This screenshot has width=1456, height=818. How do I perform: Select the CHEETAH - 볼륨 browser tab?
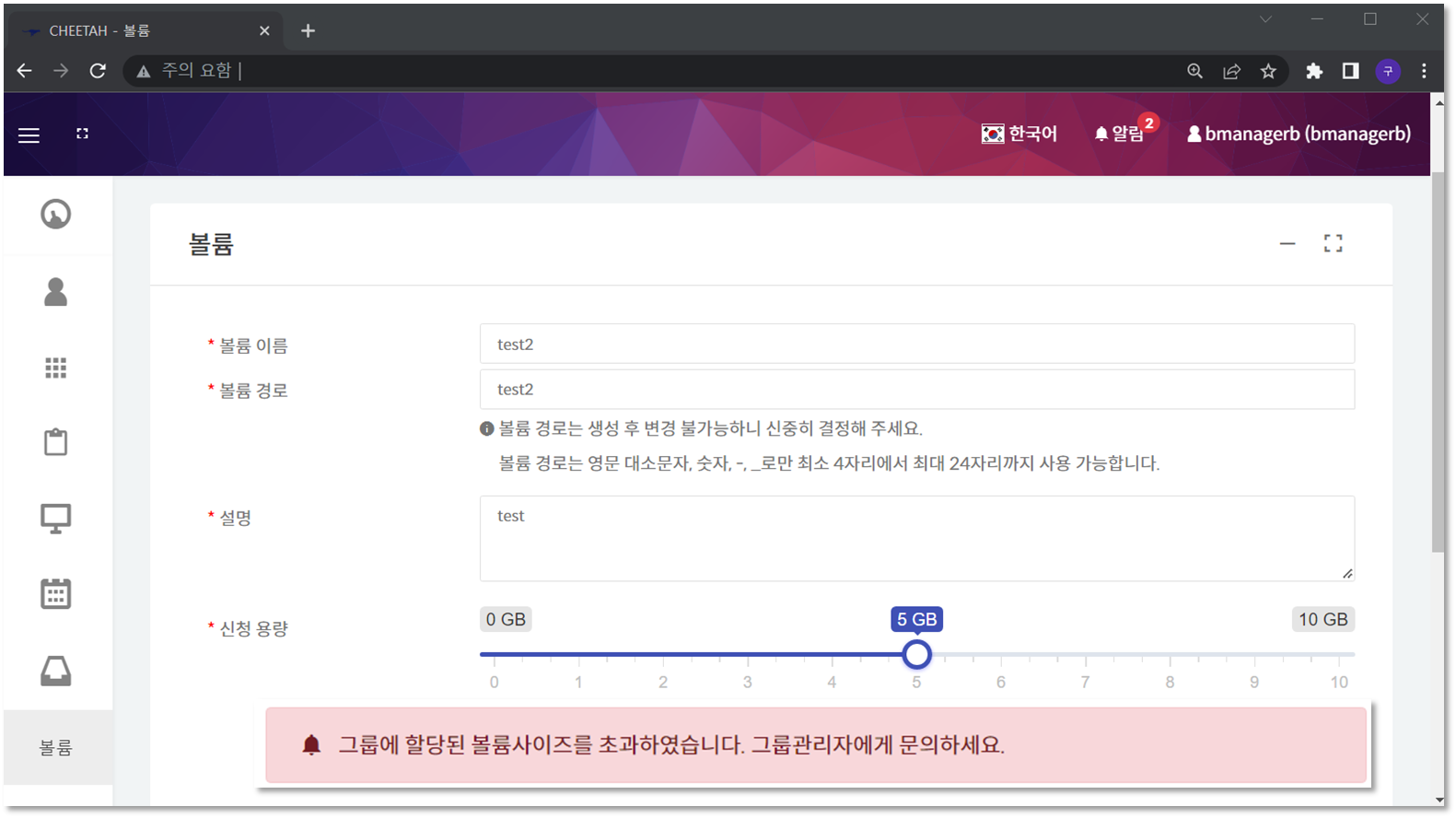pyautogui.click(x=147, y=30)
